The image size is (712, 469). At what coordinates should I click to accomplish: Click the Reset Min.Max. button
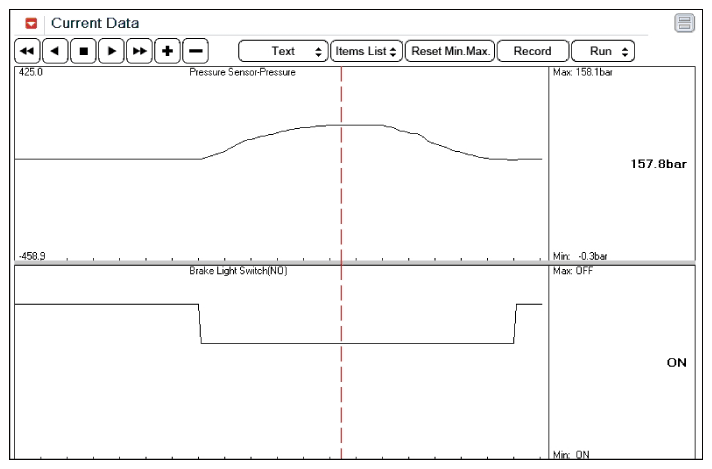(x=450, y=51)
